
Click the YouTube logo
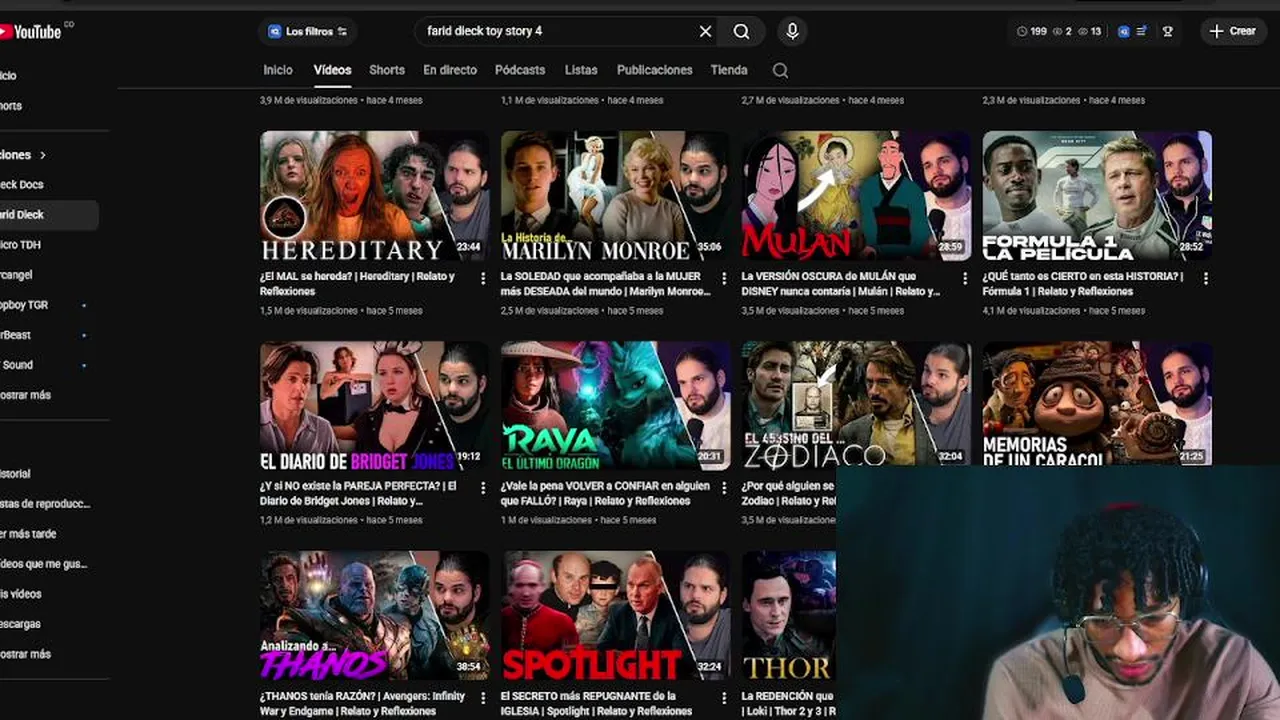point(31,32)
